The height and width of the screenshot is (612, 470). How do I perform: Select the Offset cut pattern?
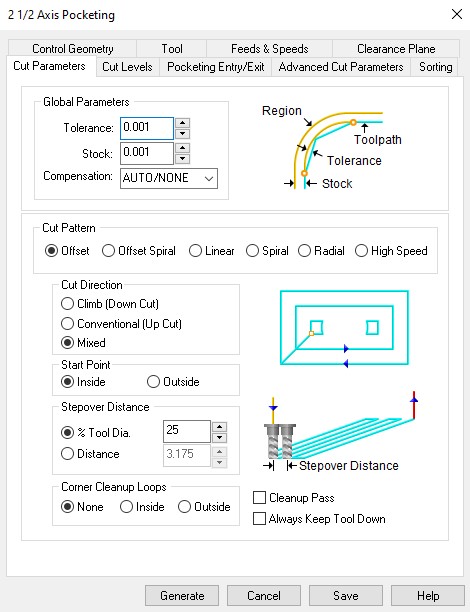pos(67,251)
